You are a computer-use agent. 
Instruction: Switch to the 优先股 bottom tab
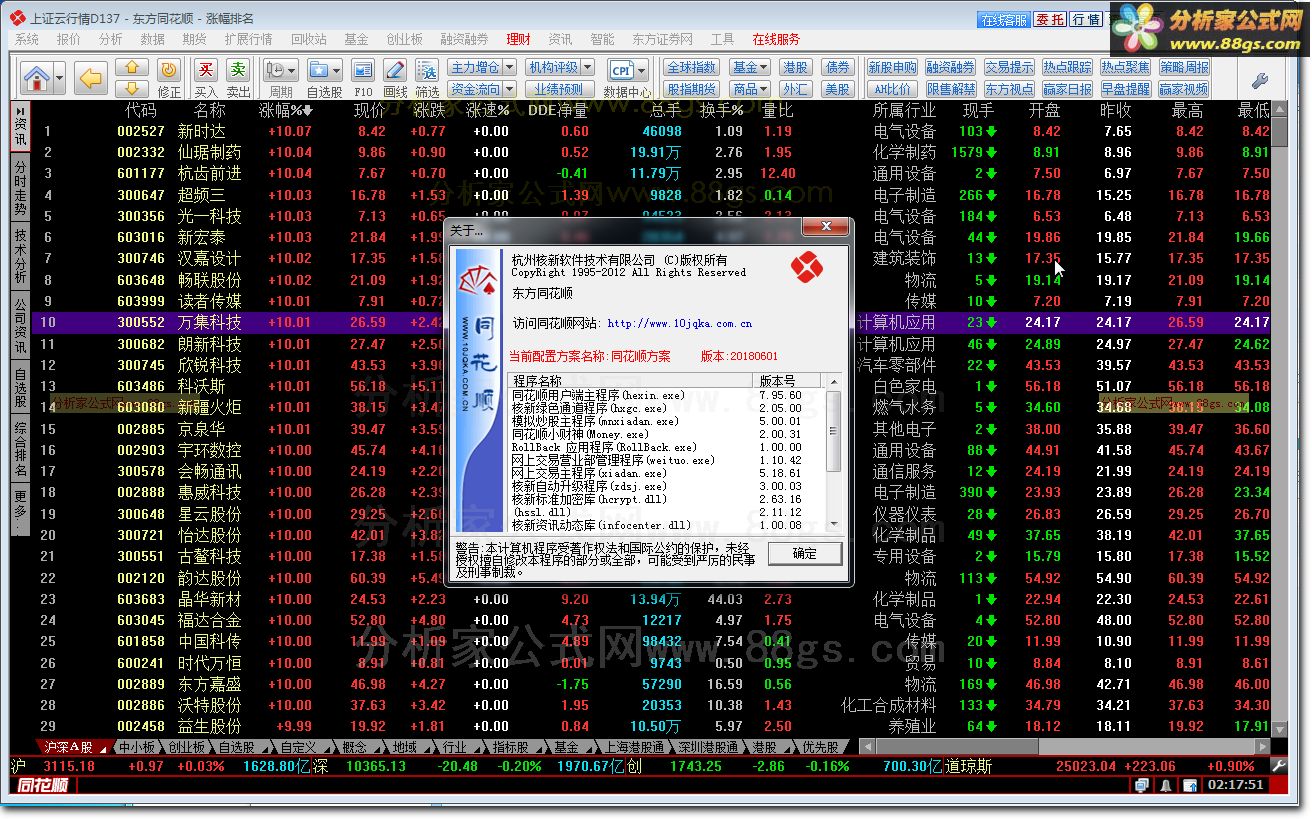point(819,747)
